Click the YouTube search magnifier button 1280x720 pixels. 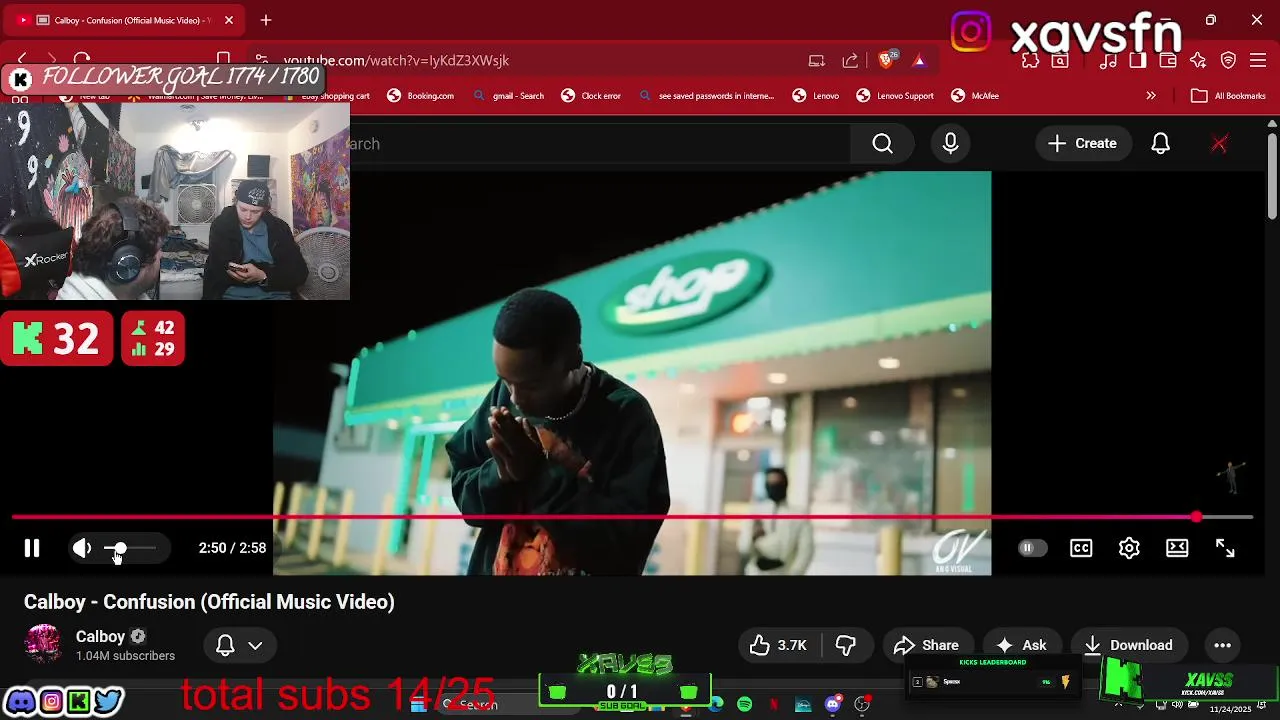pos(882,144)
